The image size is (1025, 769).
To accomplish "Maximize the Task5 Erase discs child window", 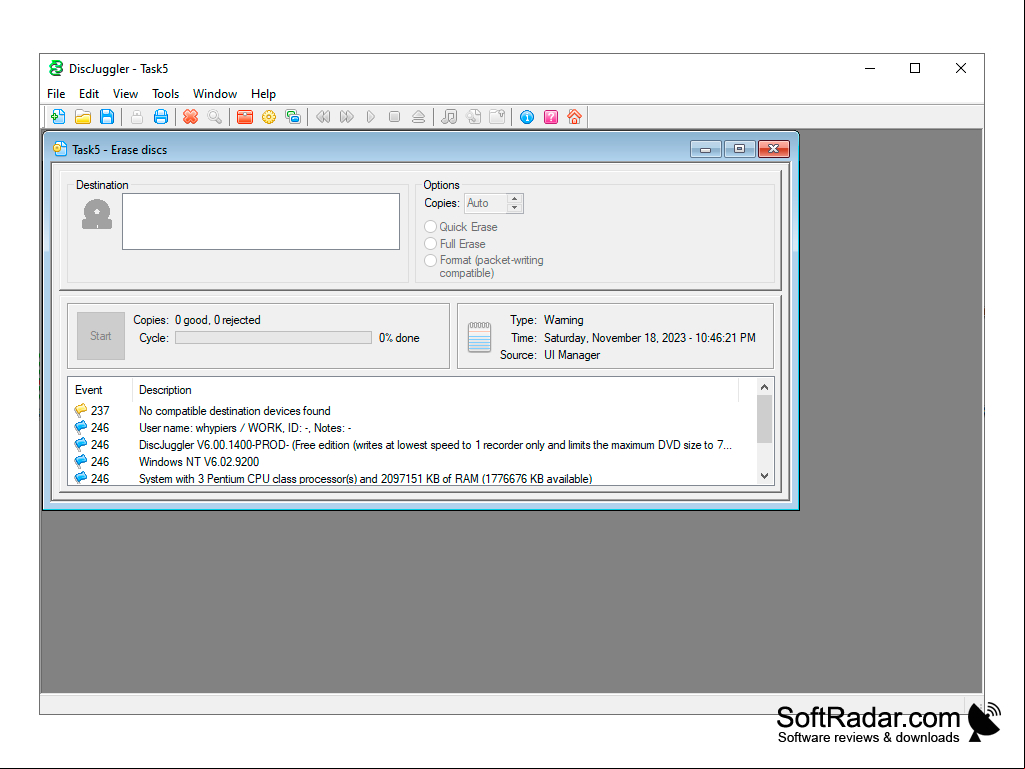I will 739,149.
